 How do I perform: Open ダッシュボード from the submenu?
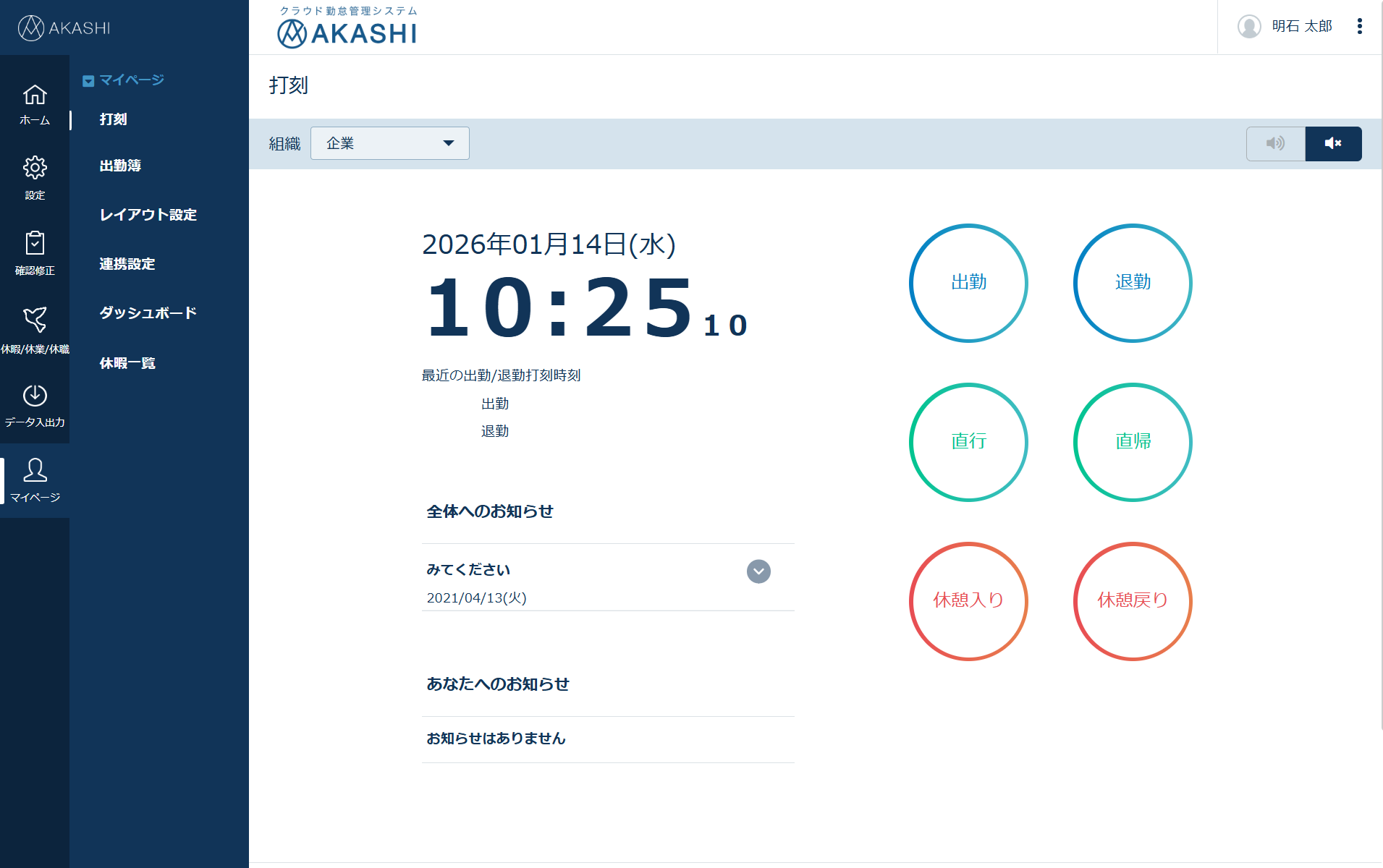147,312
